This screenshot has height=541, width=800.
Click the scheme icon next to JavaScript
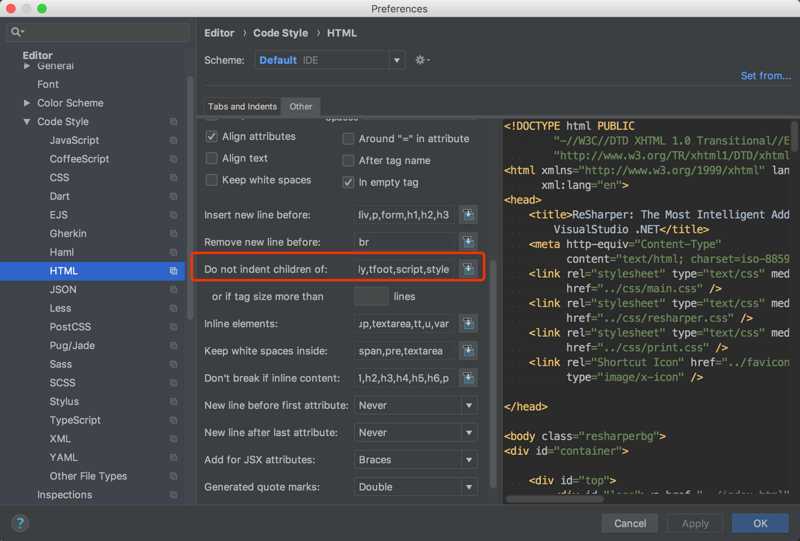pyautogui.click(x=173, y=140)
